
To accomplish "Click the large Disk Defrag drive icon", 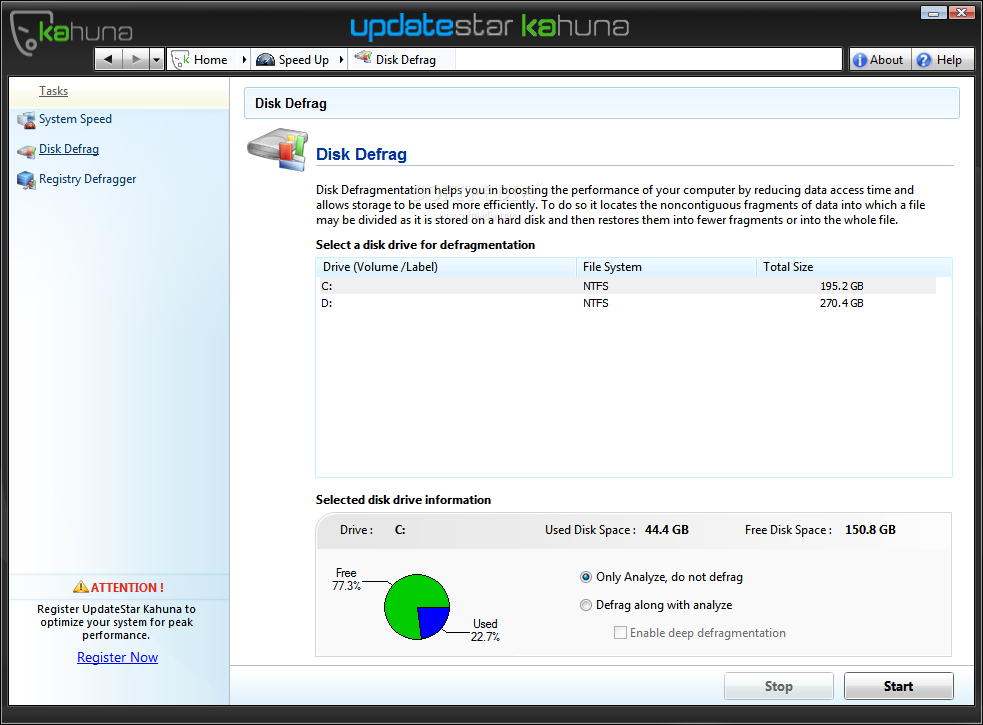I will 278,149.
